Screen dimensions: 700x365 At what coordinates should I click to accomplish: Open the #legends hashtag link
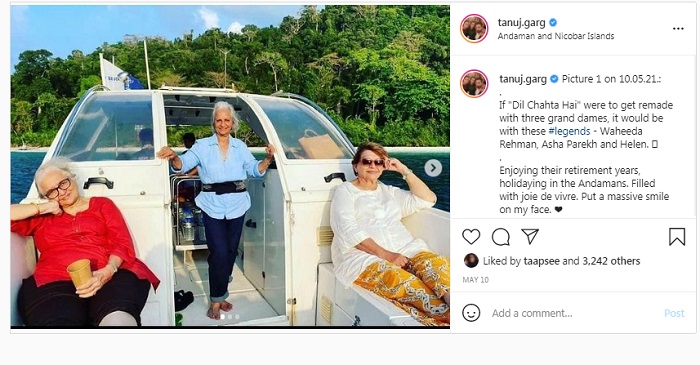[x=569, y=131]
